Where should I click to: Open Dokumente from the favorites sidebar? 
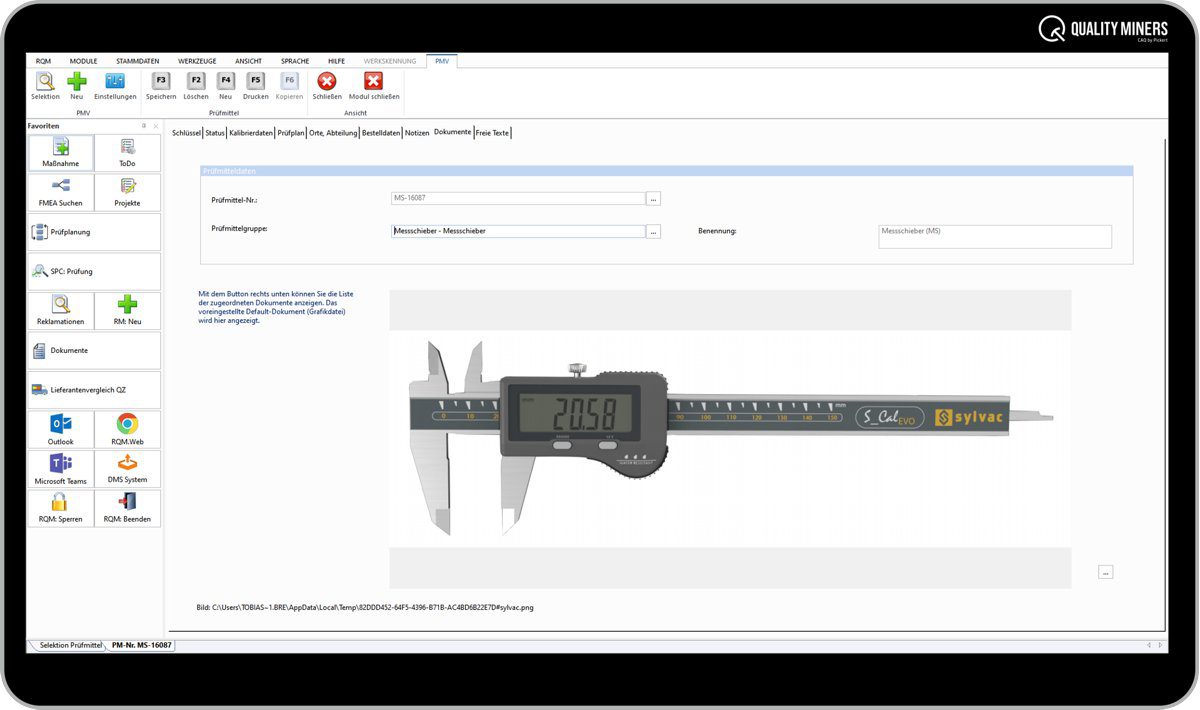click(x=94, y=350)
